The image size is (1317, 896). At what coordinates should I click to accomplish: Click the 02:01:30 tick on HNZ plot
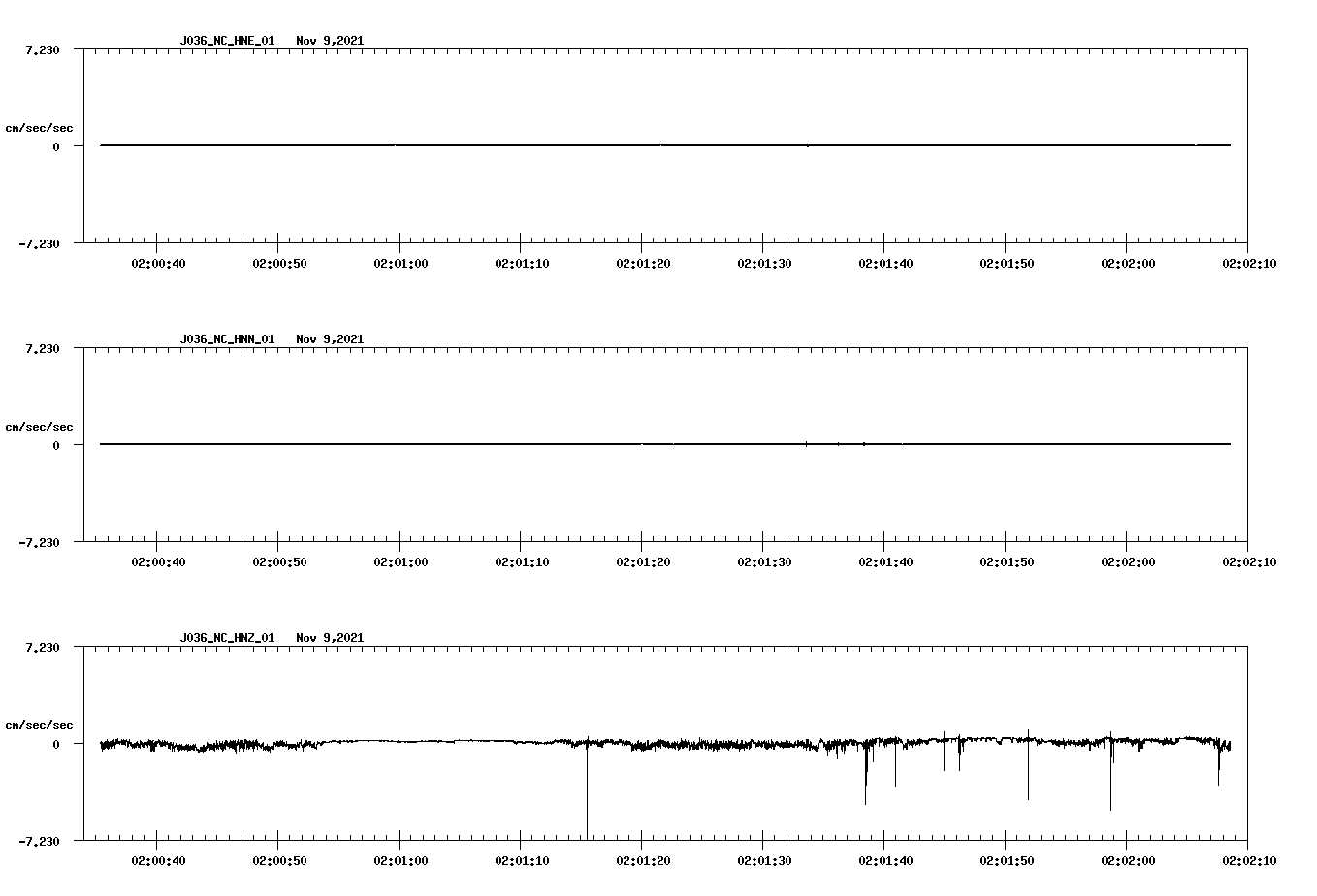[x=763, y=860]
